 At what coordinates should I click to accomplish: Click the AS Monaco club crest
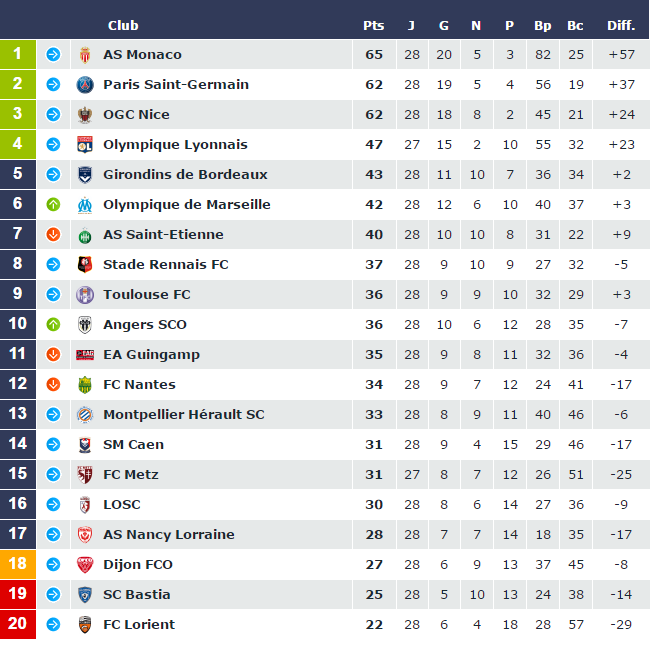pyautogui.click(x=85, y=55)
